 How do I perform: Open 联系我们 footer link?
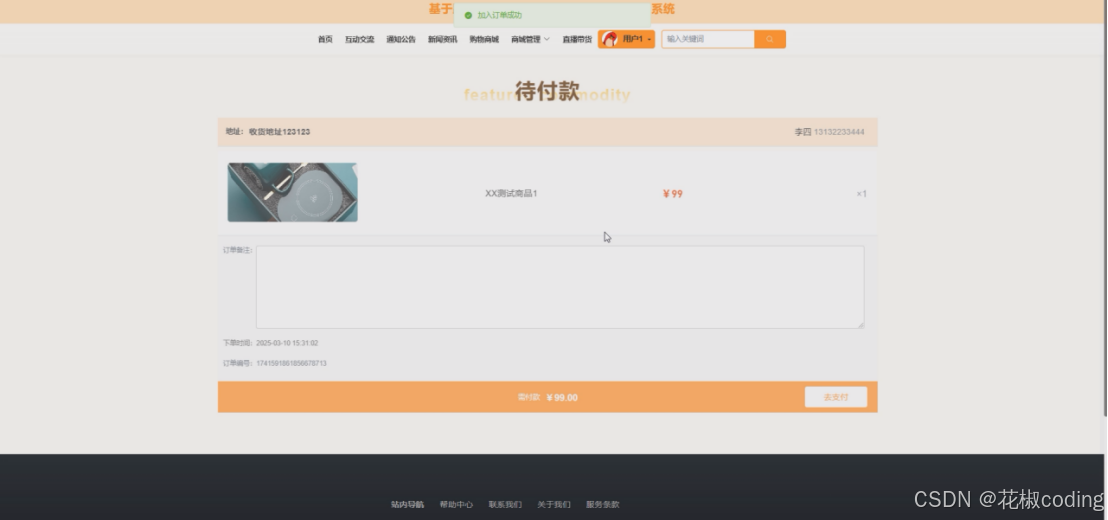(505, 504)
